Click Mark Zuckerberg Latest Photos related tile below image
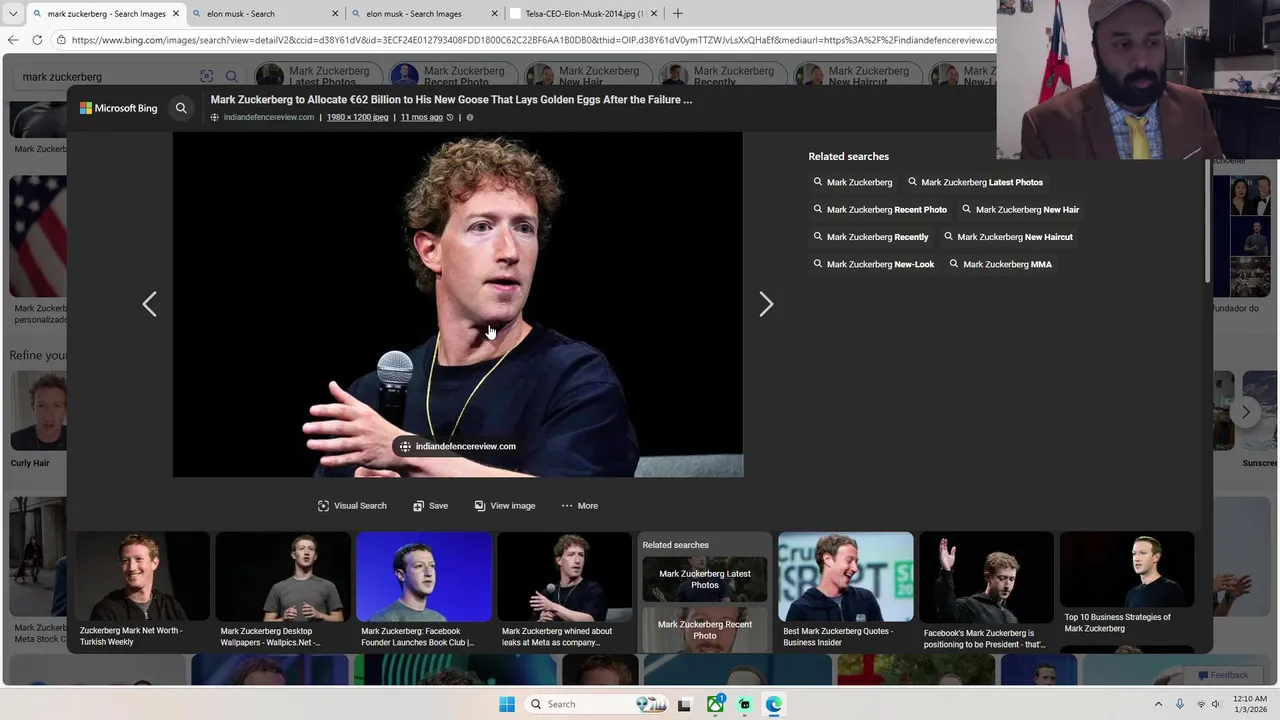This screenshot has height=720, width=1280. (x=705, y=579)
